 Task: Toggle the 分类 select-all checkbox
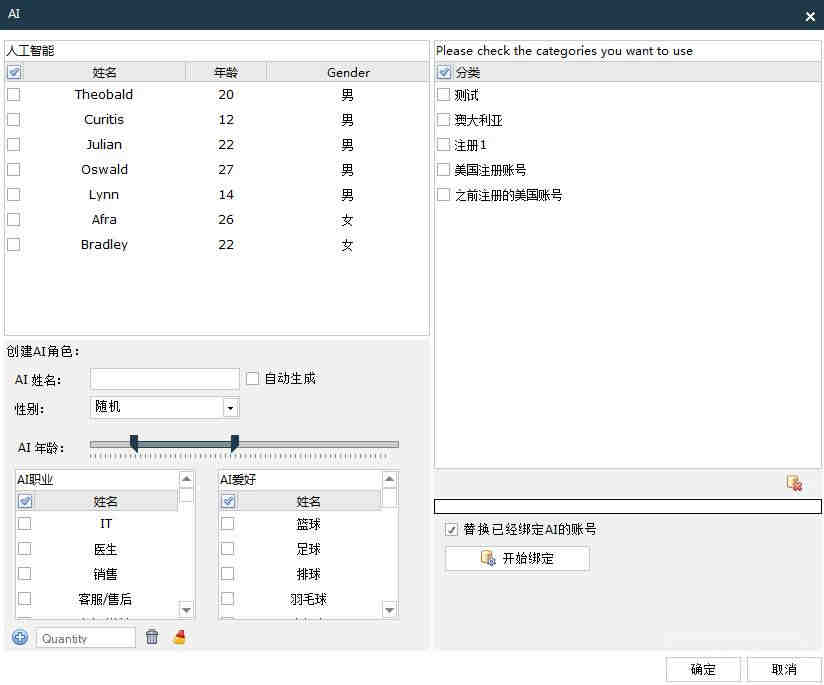pos(444,72)
